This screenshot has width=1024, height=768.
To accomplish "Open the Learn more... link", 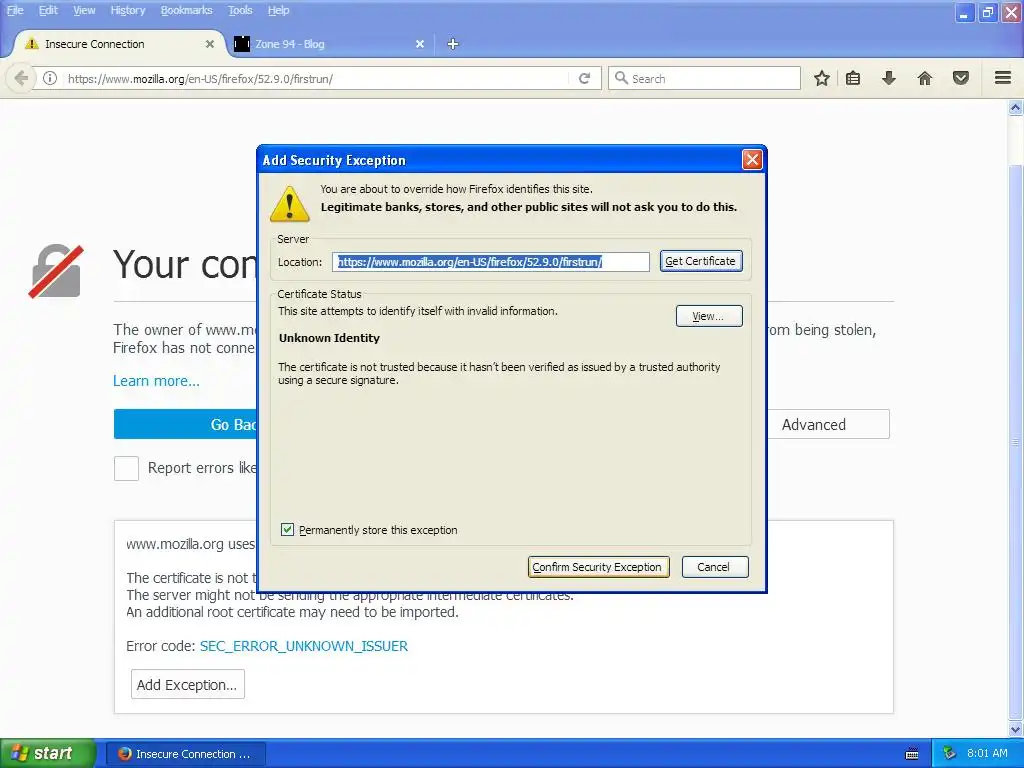I will pos(156,381).
